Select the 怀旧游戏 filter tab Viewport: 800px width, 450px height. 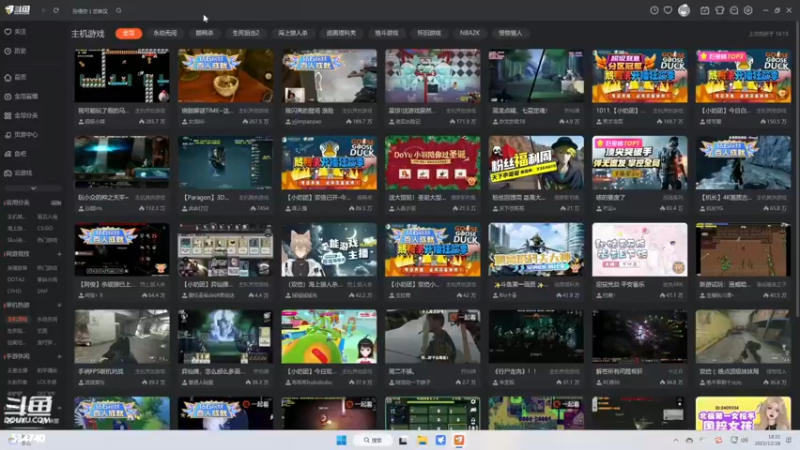click(429, 33)
